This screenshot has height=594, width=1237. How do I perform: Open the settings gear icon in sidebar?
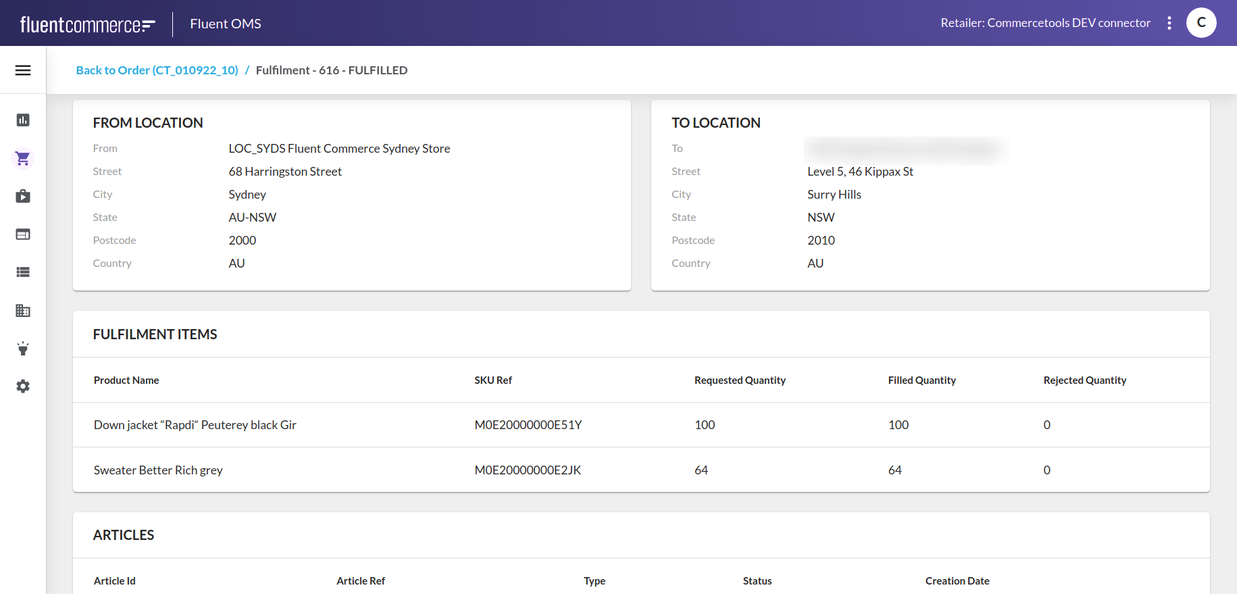pos(23,387)
